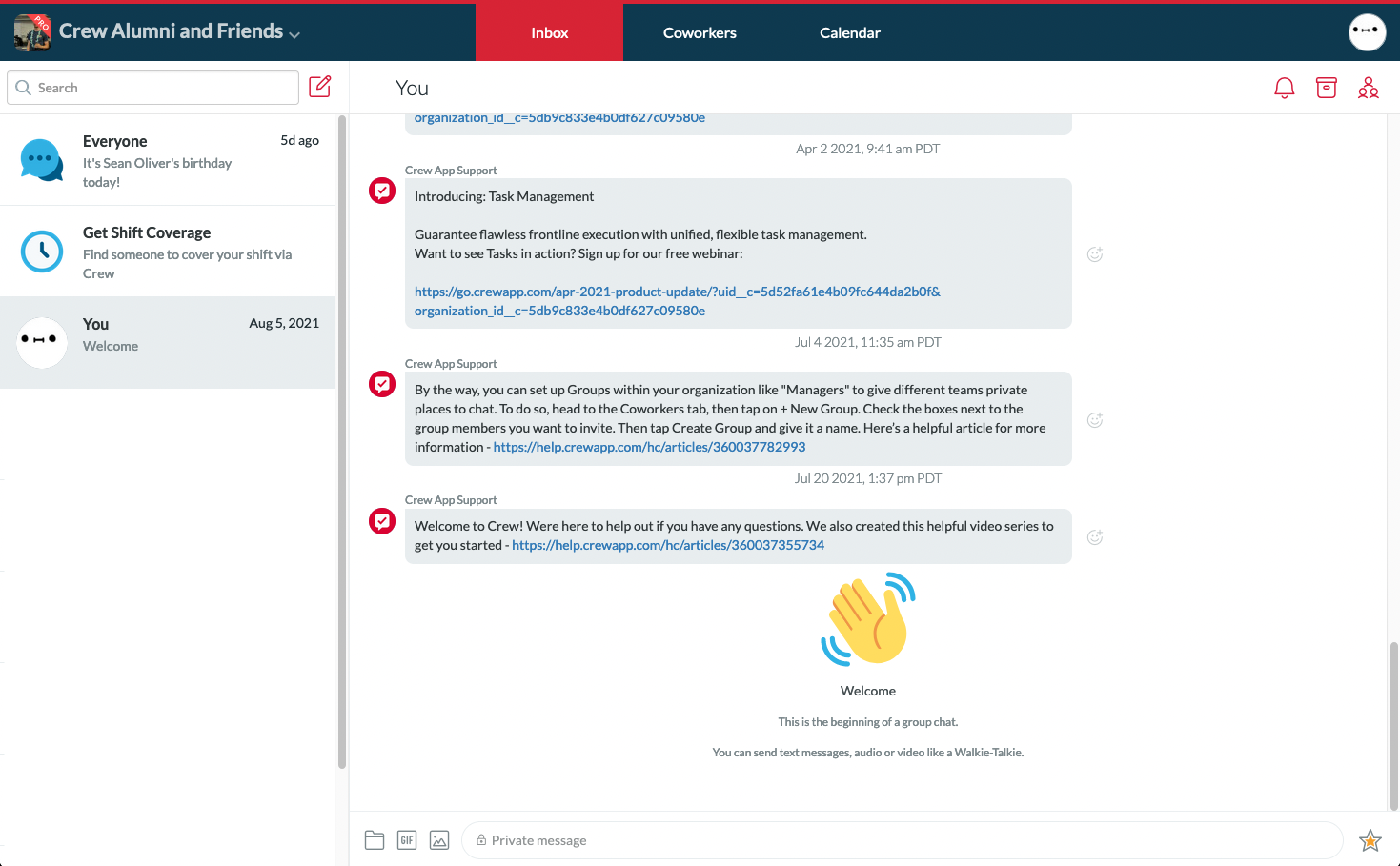1400x866 pixels.
Task: Click the image attachment icon
Action: [x=439, y=839]
